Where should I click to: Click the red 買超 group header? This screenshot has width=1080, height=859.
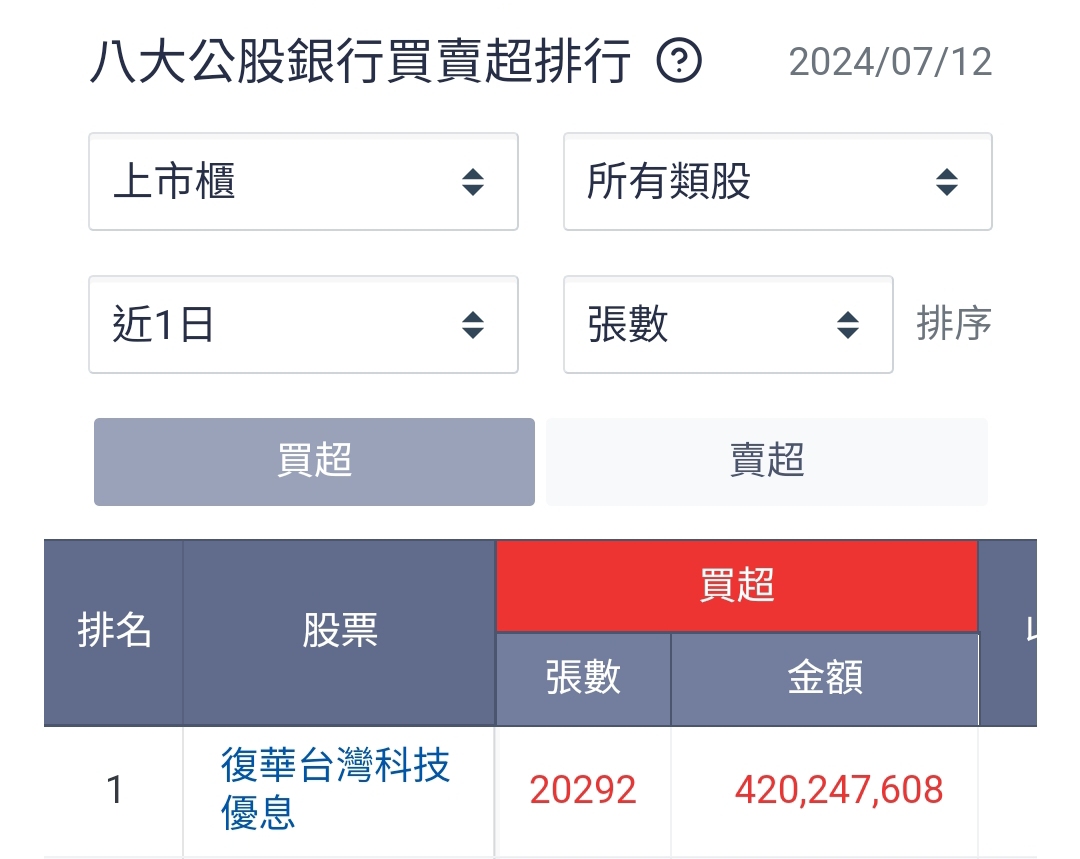737,586
